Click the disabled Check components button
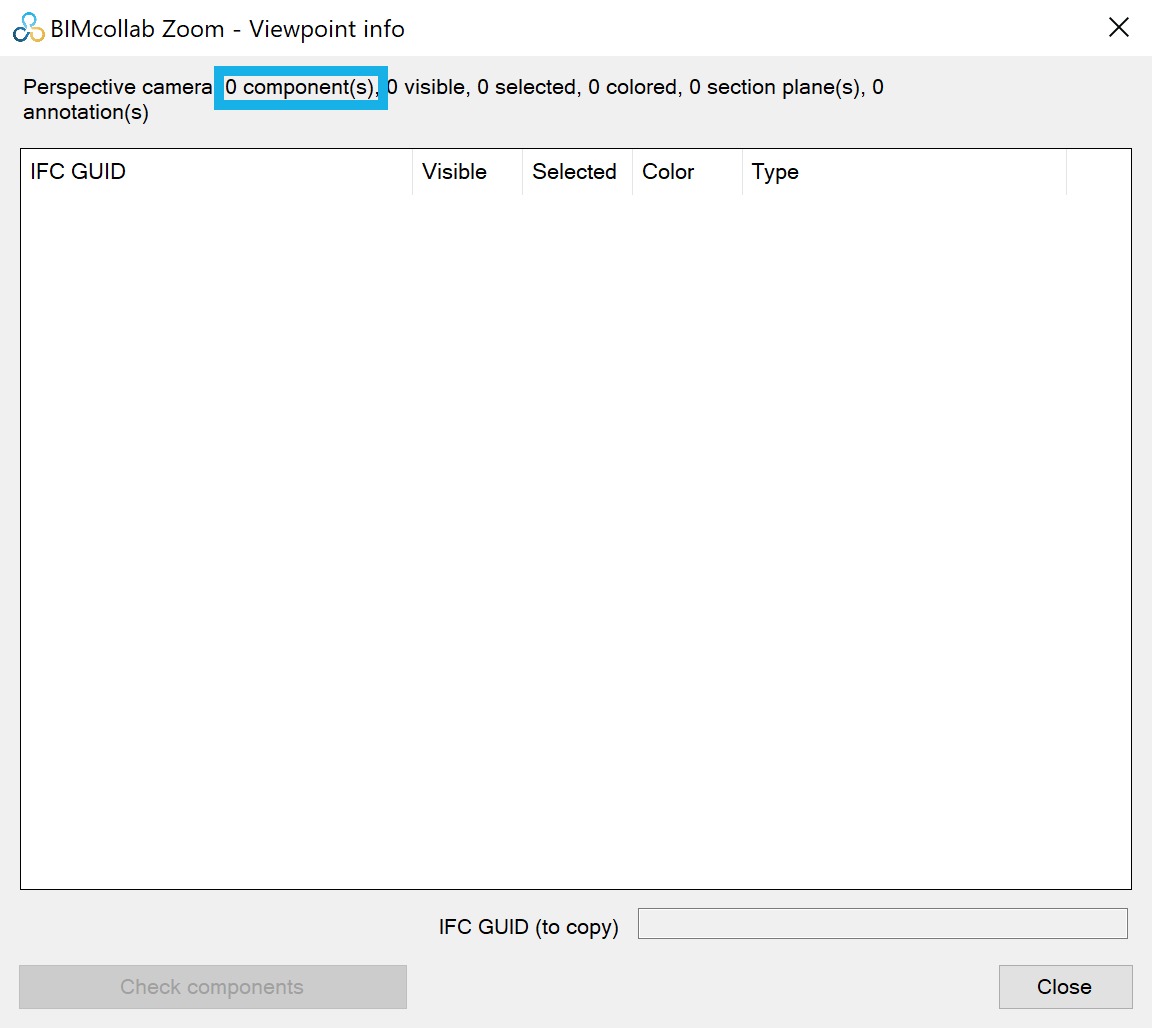 point(213,987)
